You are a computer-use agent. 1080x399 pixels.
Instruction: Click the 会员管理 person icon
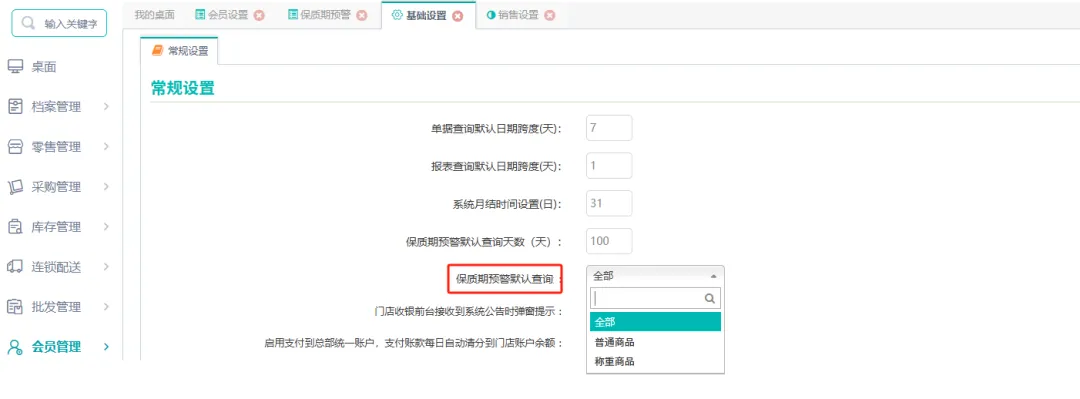(x=15, y=347)
